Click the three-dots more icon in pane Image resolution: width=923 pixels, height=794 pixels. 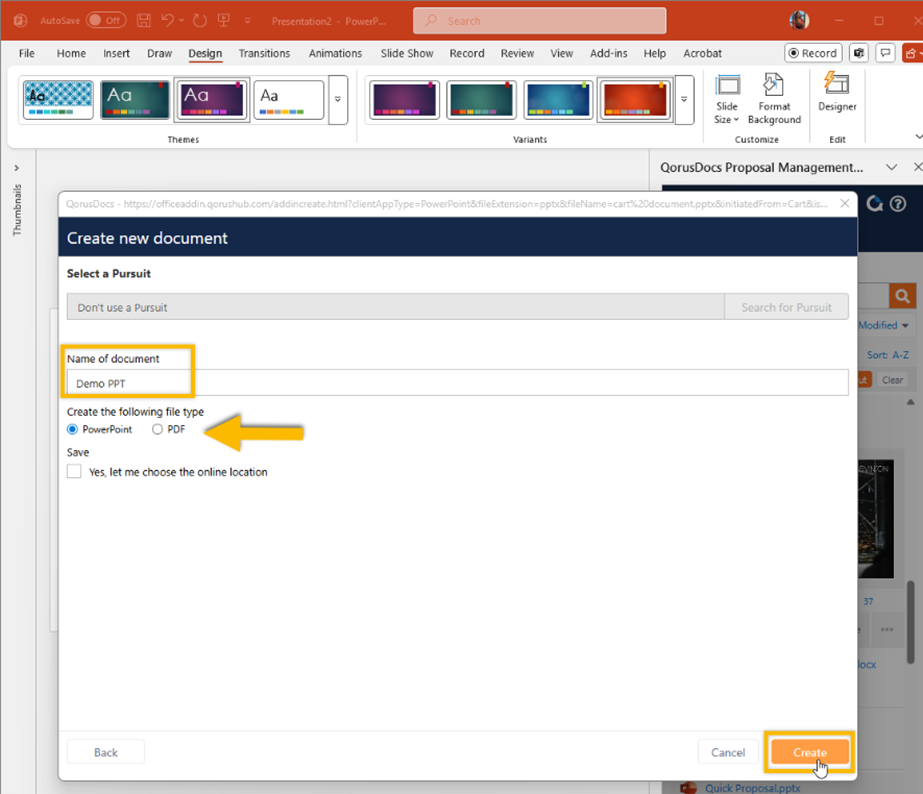point(887,629)
